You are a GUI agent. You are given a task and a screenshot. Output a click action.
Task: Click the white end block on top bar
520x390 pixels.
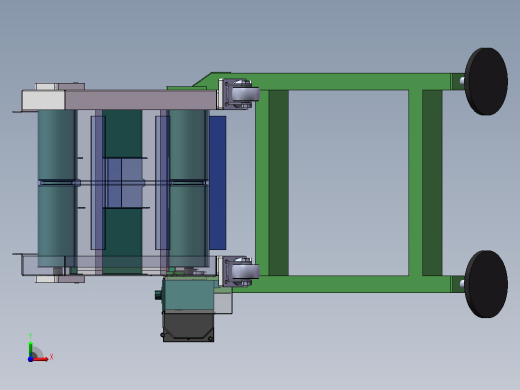coord(43,100)
